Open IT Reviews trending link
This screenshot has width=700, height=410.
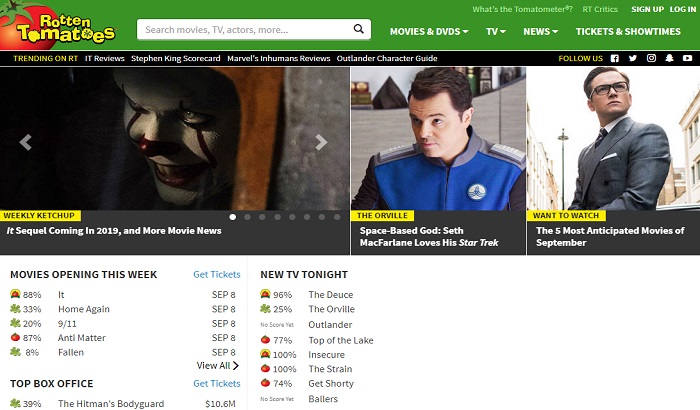[x=104, y=58]
